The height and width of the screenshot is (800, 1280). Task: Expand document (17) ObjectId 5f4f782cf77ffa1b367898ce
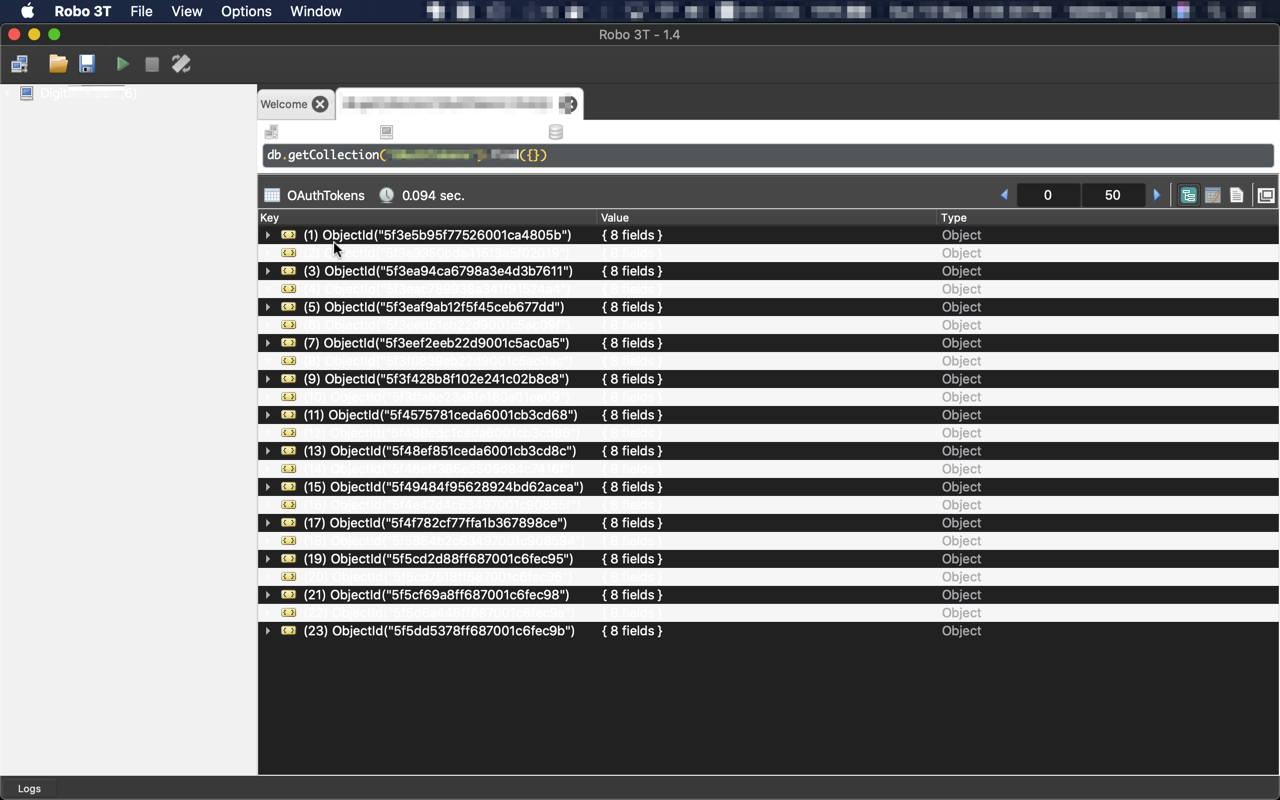coord(268,523)
